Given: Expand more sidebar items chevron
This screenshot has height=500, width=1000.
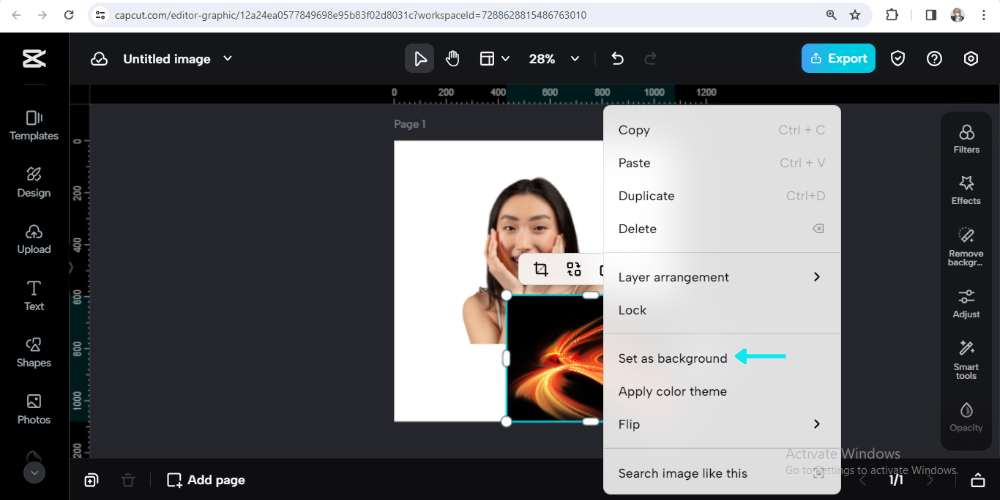Looking at the screenshot, I should (x=34, y=473).
